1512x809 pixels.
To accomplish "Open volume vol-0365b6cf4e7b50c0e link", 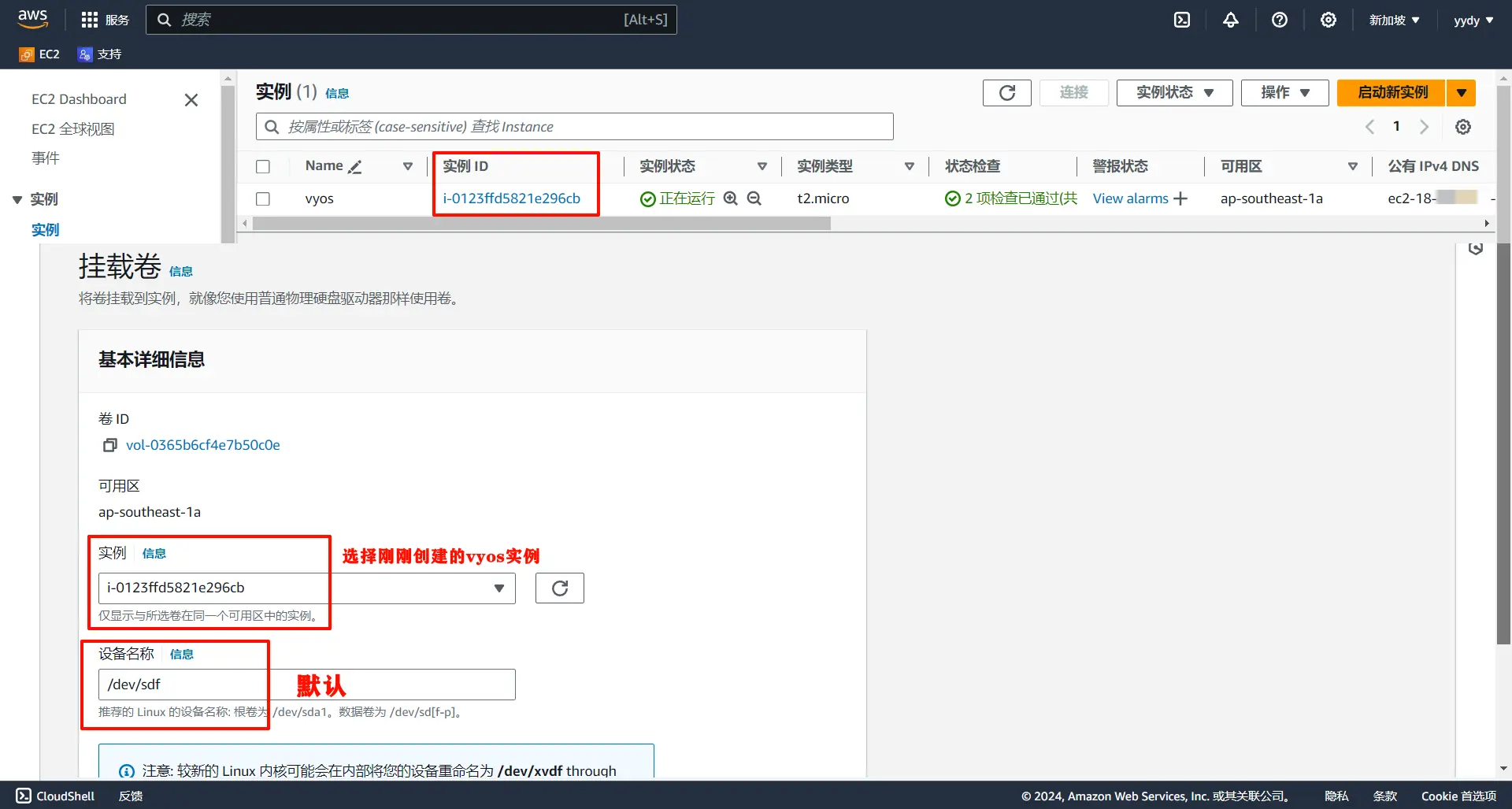I will 203,445.
